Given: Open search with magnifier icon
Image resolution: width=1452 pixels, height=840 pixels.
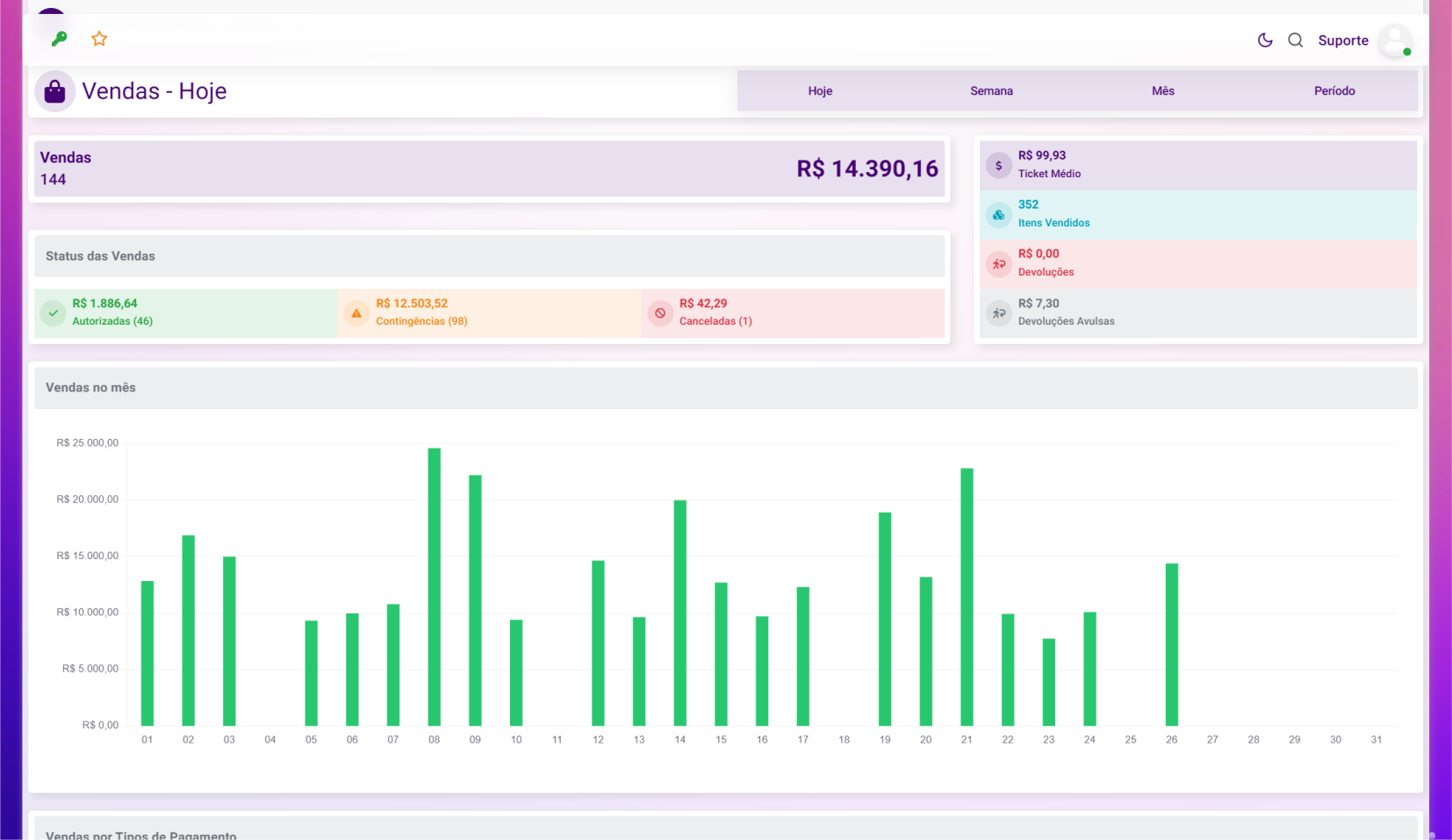Looking at the screenshot, I should pos(1295,40).
